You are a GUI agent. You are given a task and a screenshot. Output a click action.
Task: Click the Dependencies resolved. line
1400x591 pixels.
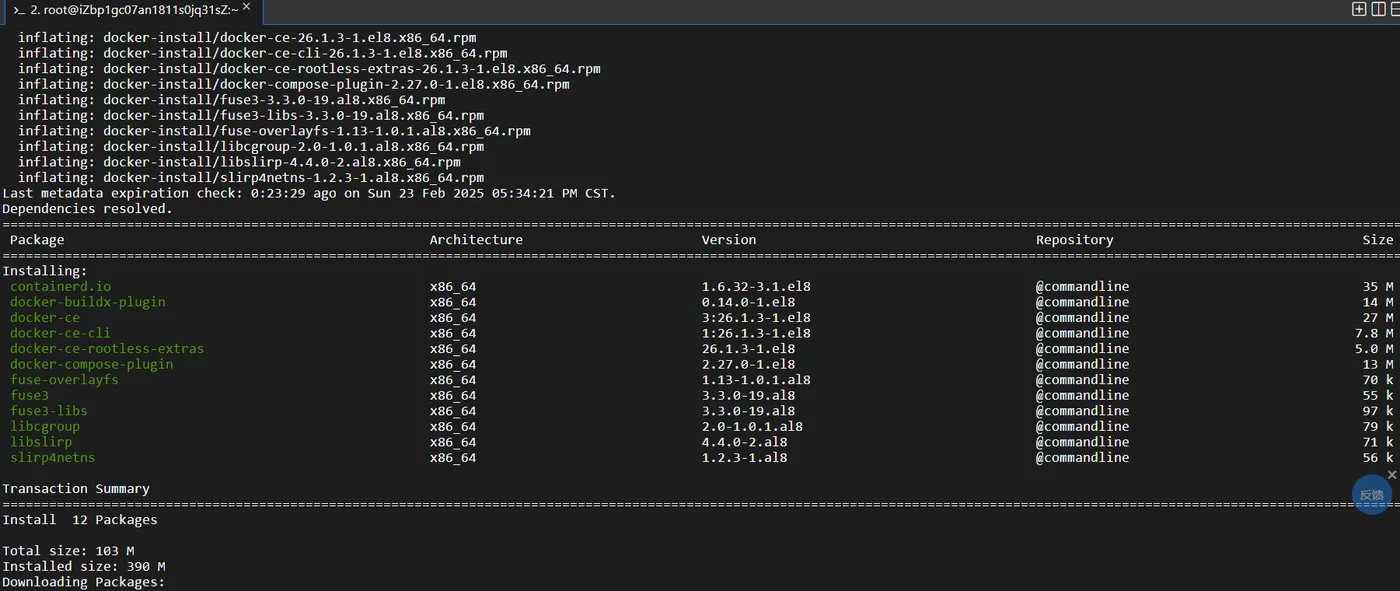click(x=87, y=209)
